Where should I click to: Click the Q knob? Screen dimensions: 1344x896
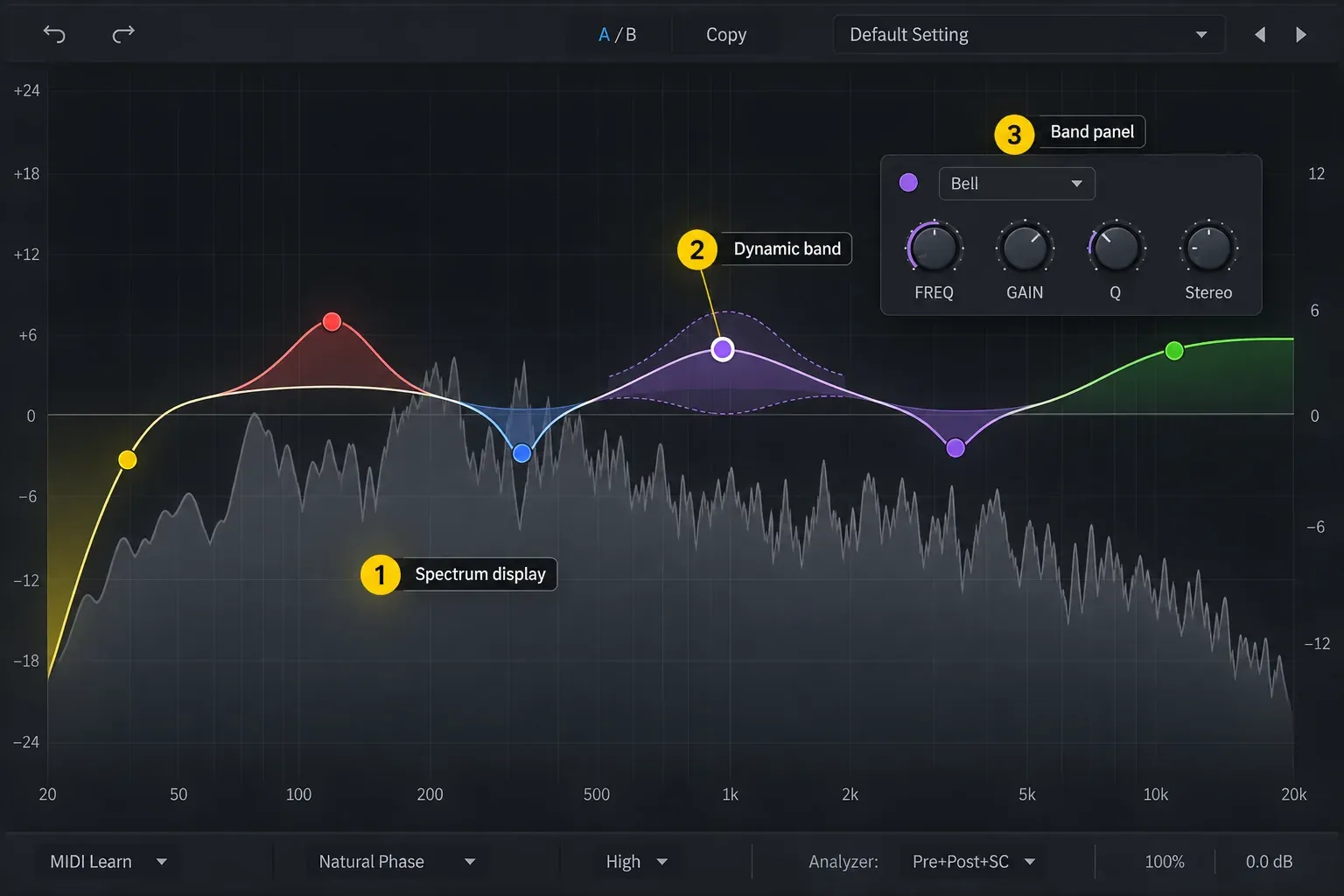(x=1116, y=248)
